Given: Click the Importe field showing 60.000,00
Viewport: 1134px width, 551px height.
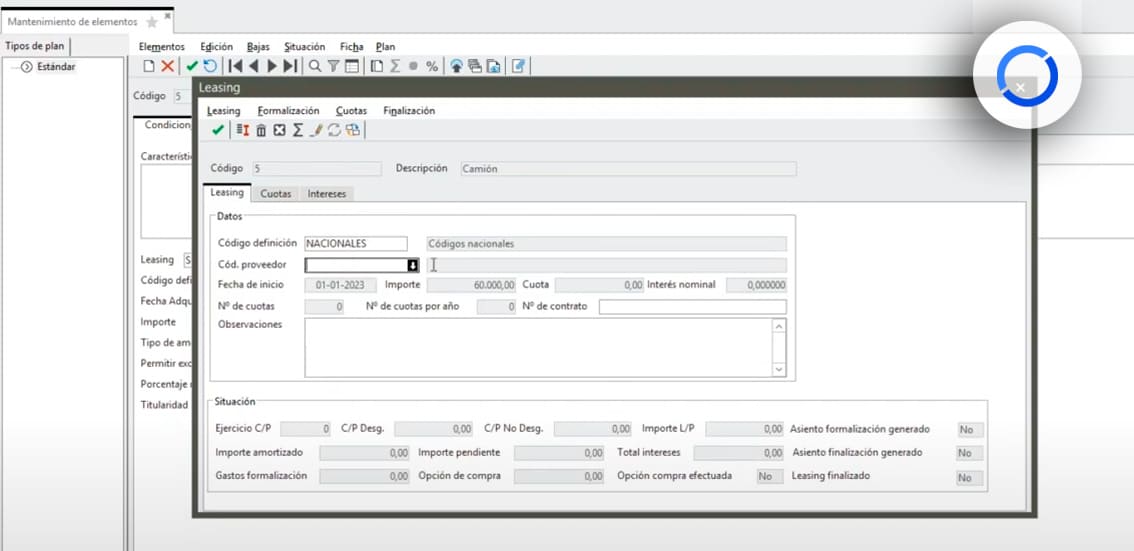Looking at the screenshot, I should point(472,286).
